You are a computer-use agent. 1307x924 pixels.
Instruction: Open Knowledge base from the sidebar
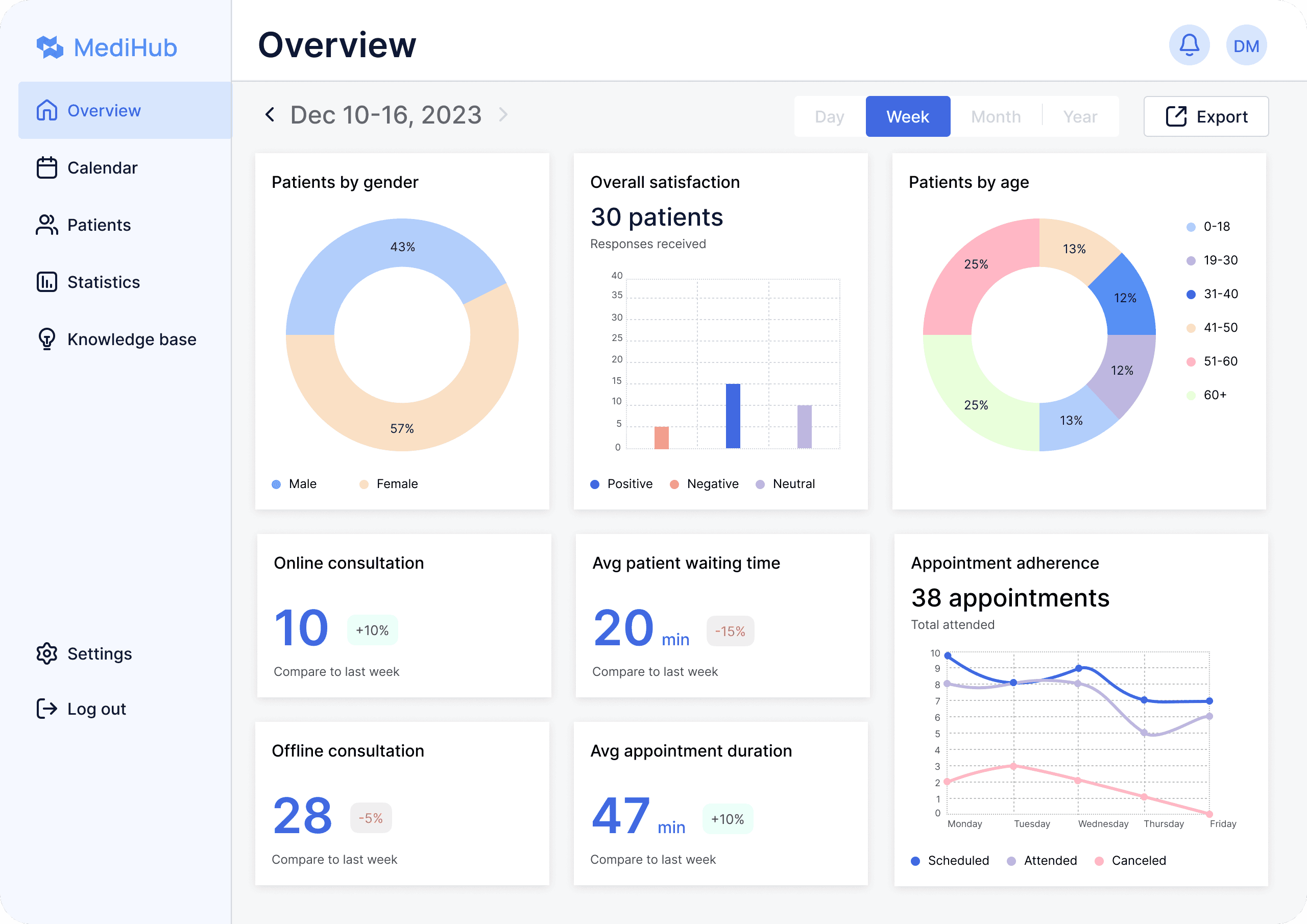(125, 339)
